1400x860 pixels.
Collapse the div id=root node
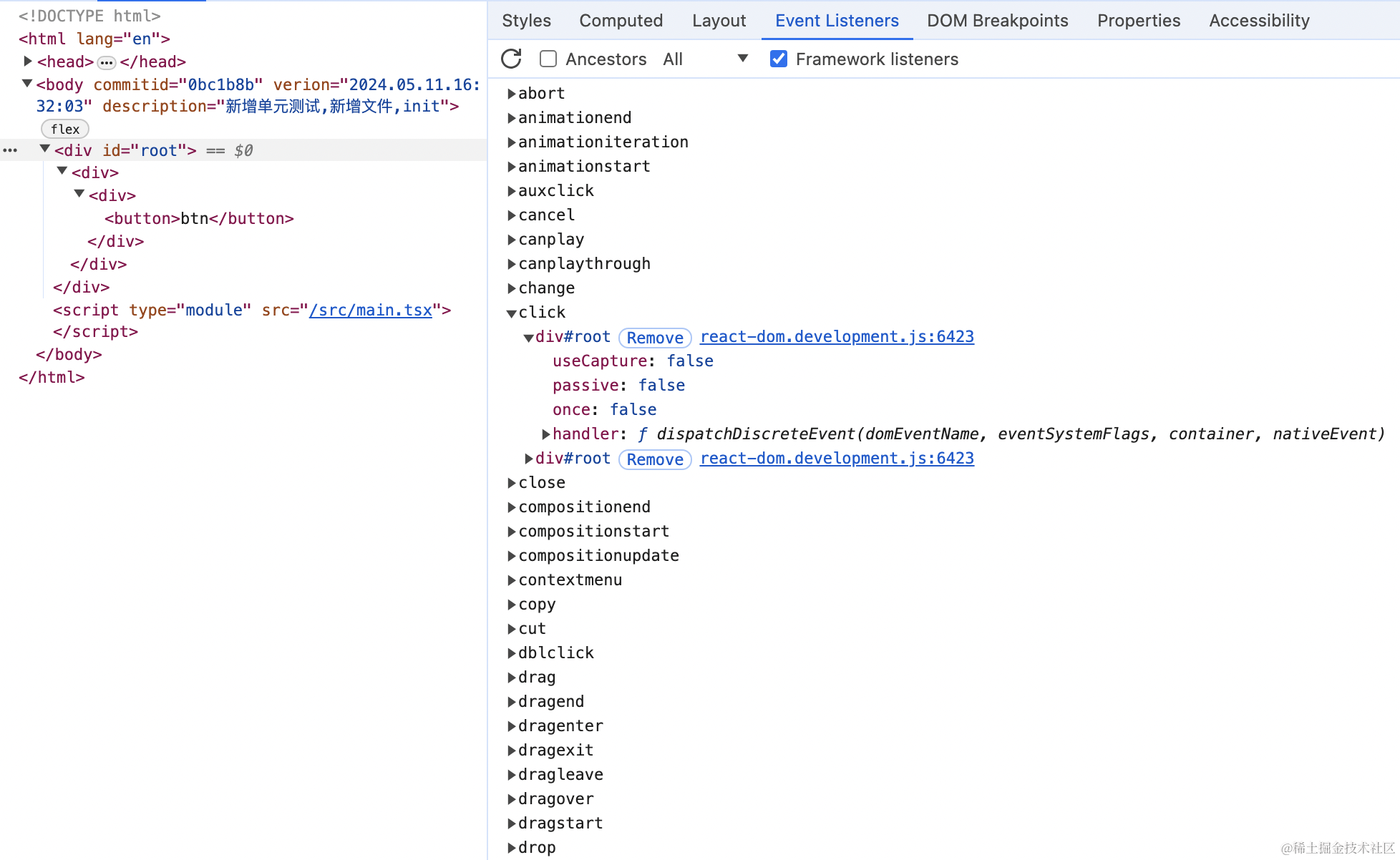(44, 150)
